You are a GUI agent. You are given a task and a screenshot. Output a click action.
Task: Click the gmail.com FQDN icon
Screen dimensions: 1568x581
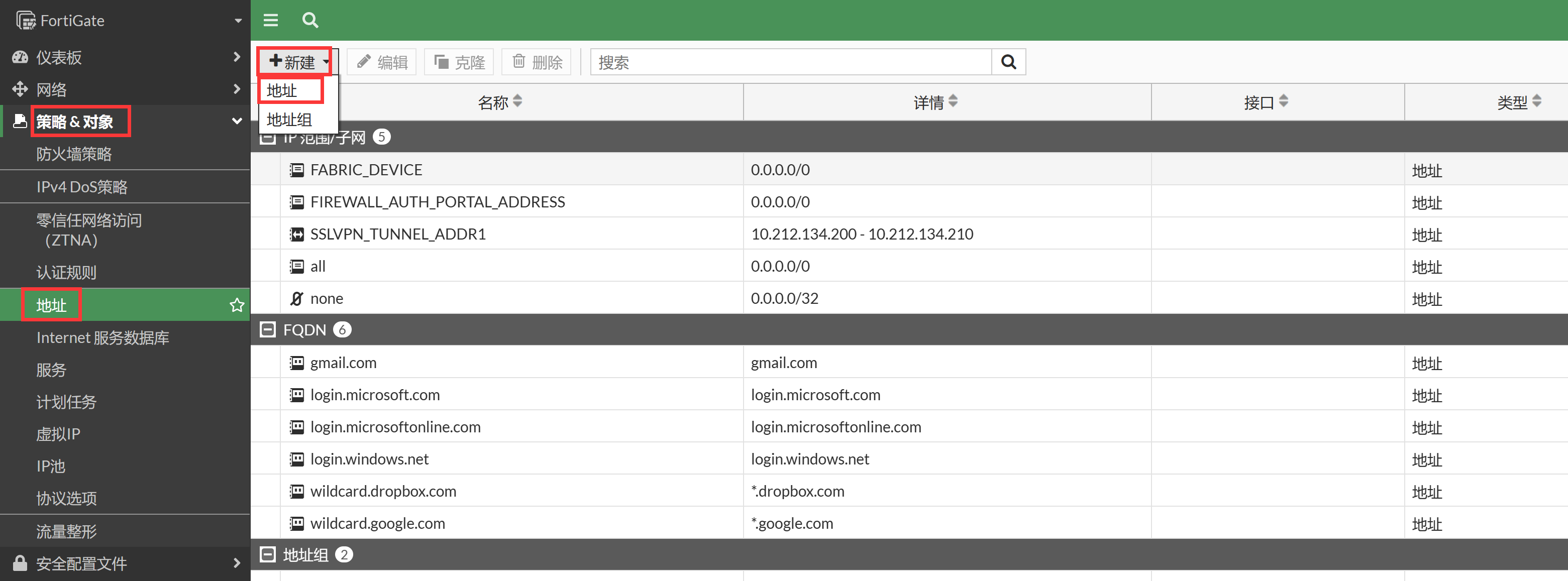pos(296,363)
